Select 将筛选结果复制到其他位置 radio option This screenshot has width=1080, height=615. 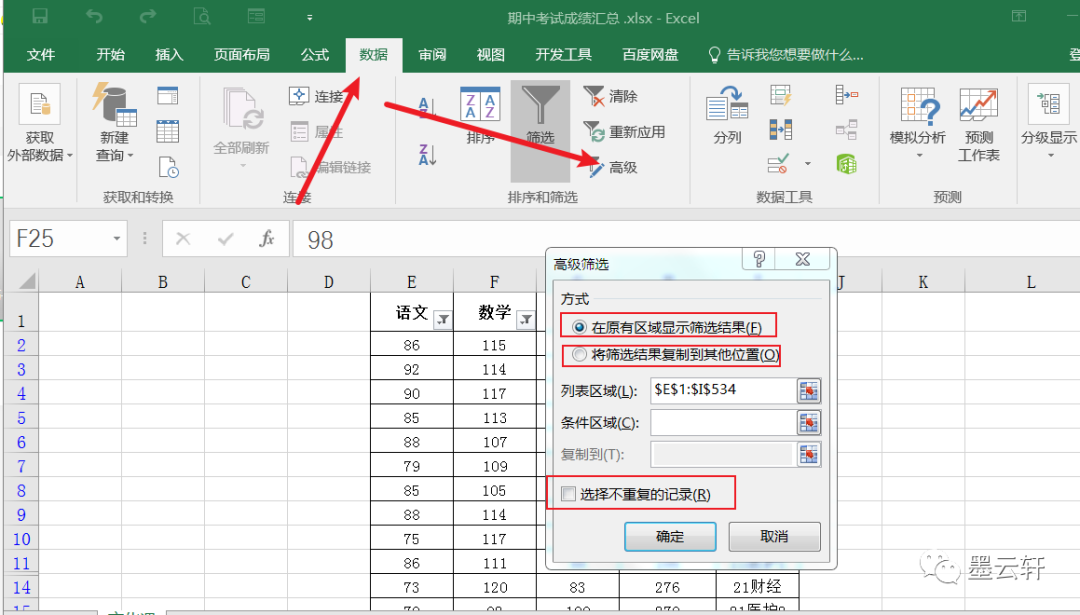579,355
